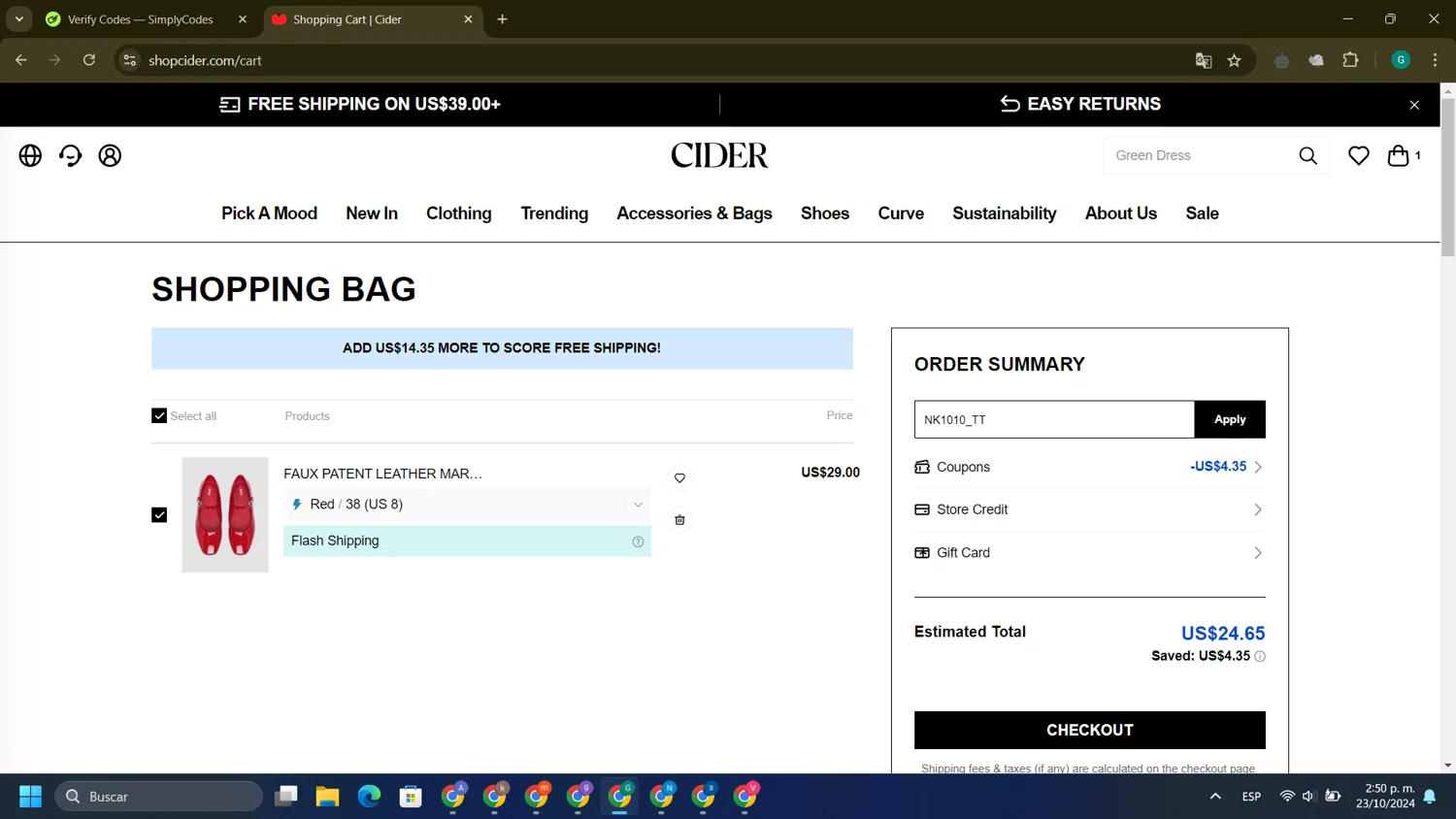Click the browser address bar URL
The image size is (1456, 819).
tap(205, 60)
